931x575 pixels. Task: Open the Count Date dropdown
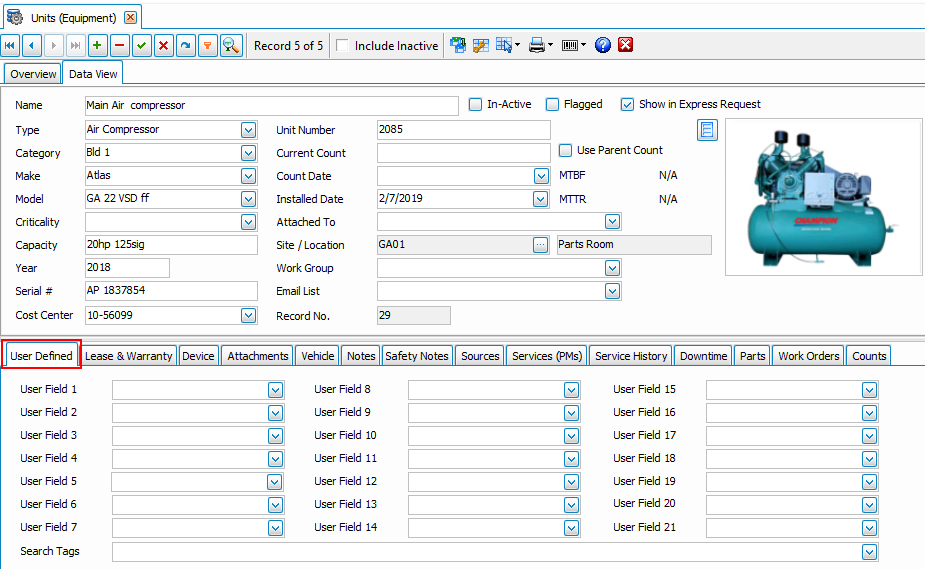[540, 176]
